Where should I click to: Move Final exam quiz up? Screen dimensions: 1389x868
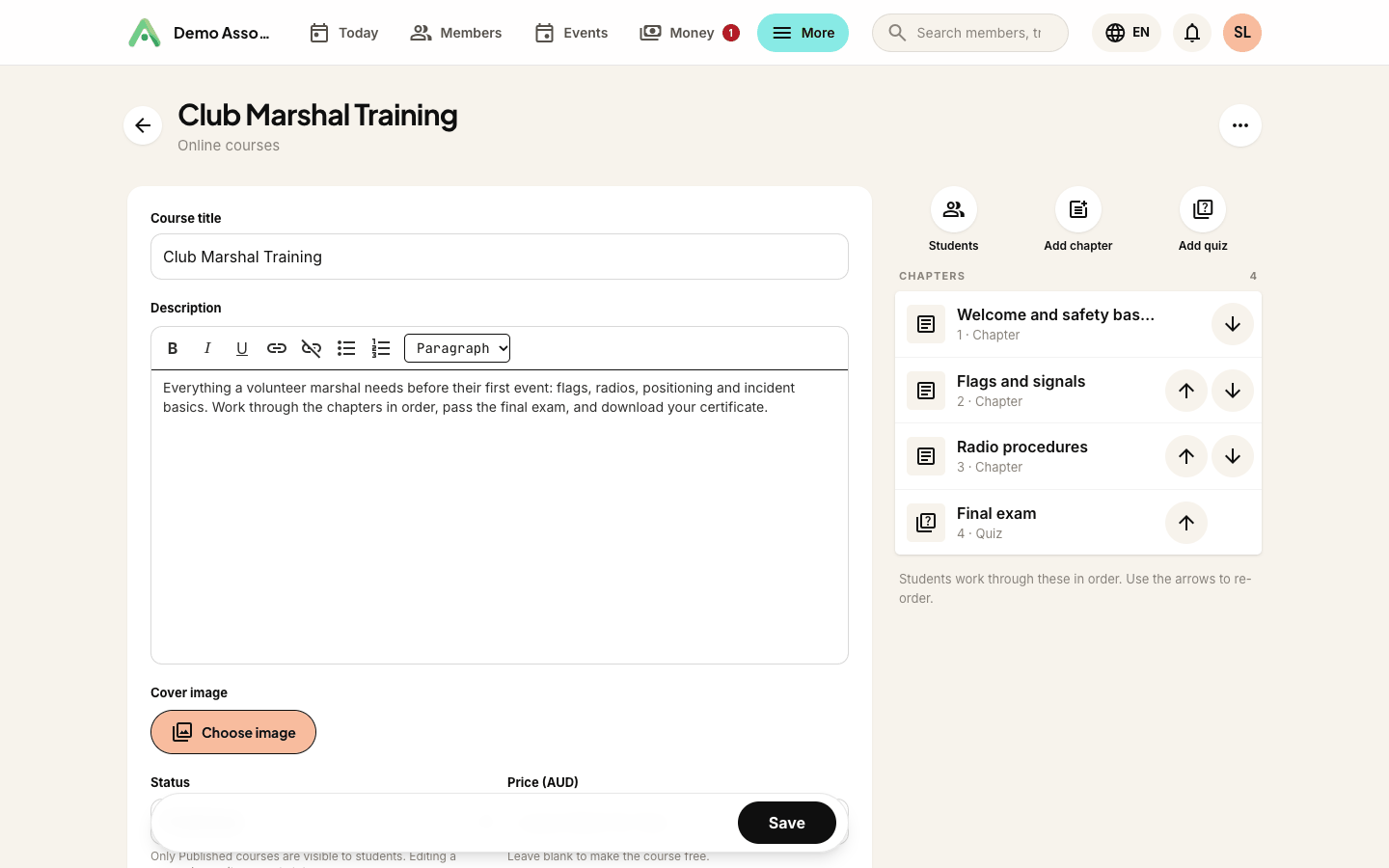tap(1186, 523)
